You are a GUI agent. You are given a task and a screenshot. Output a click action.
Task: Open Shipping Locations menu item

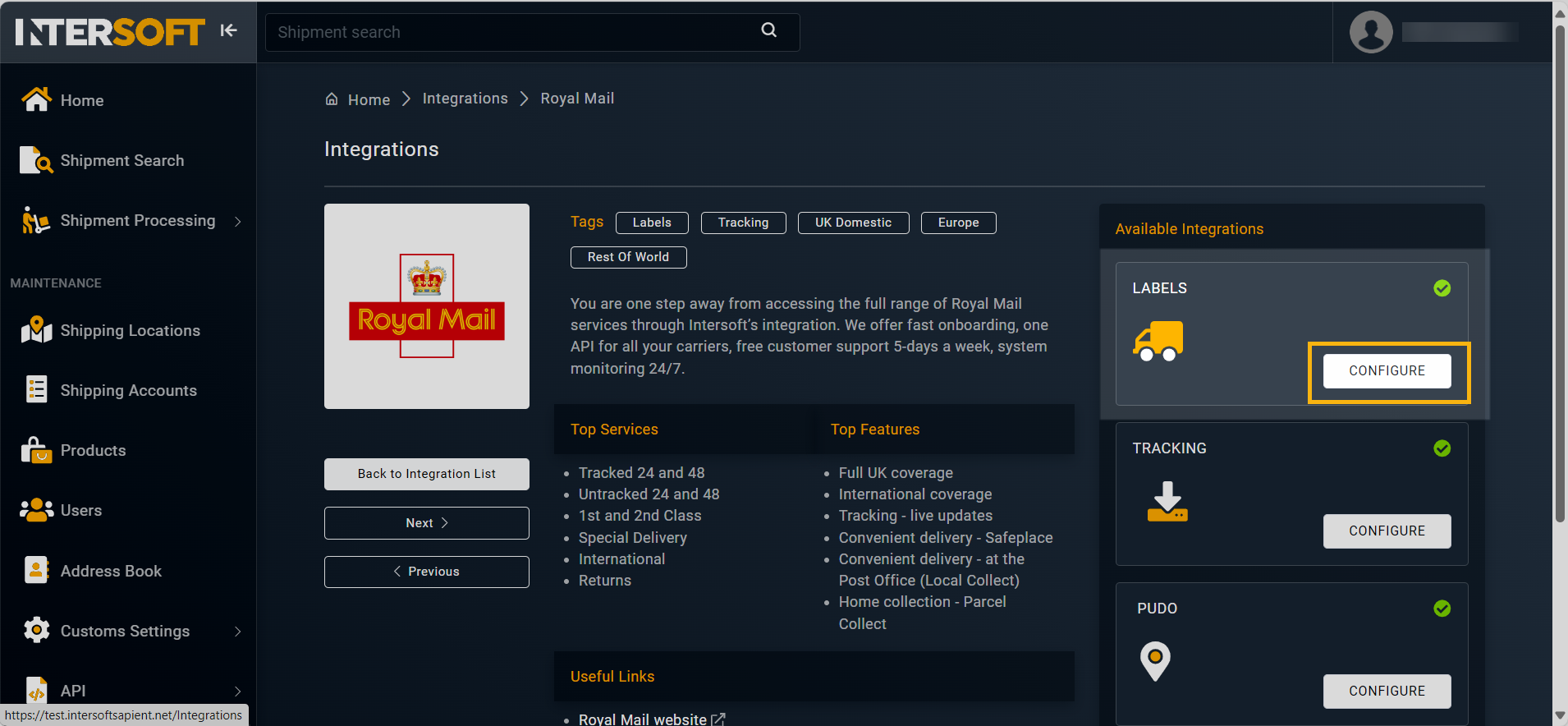(131, 330)
